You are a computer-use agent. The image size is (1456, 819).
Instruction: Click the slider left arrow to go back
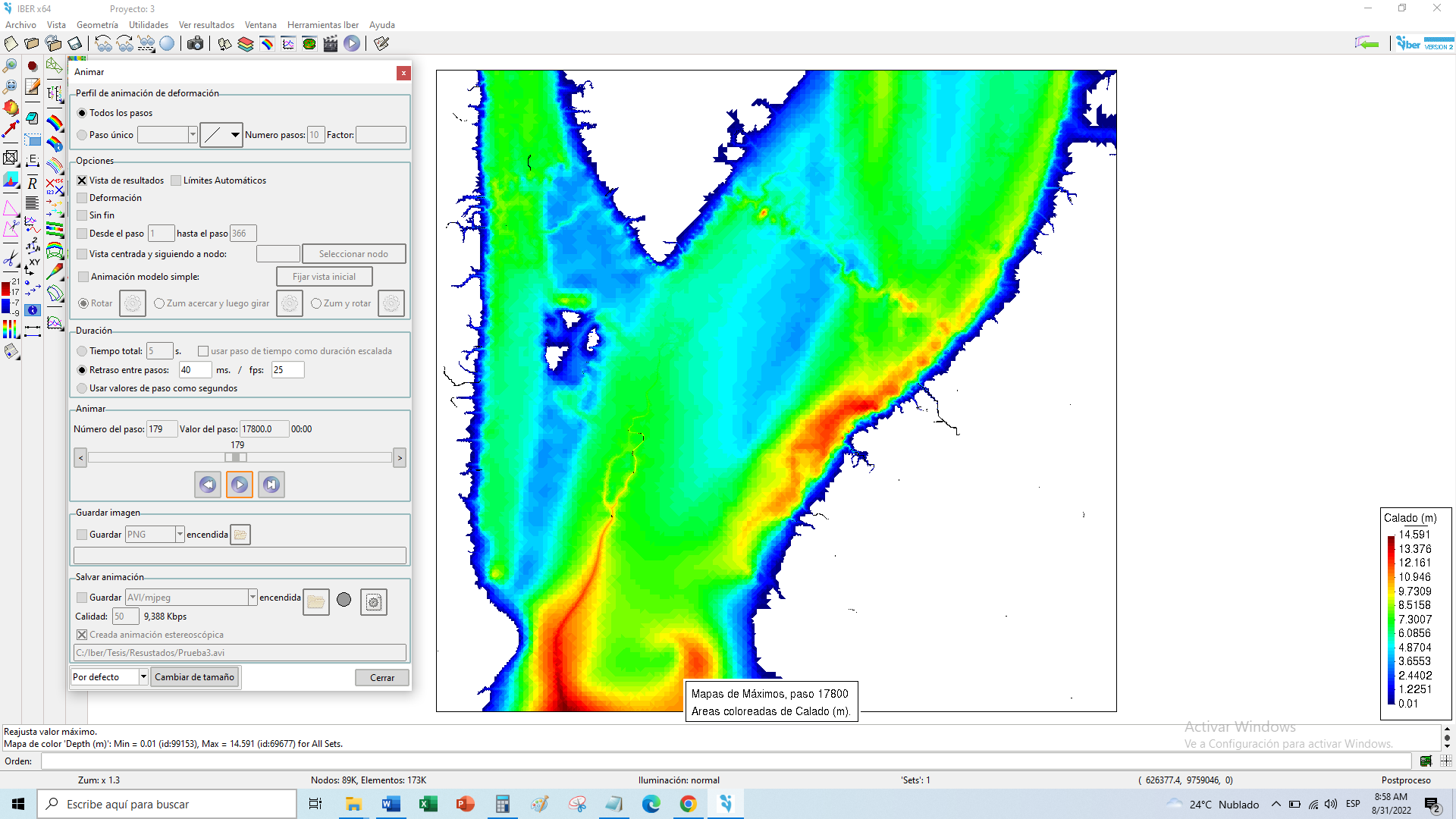point(80,457)
